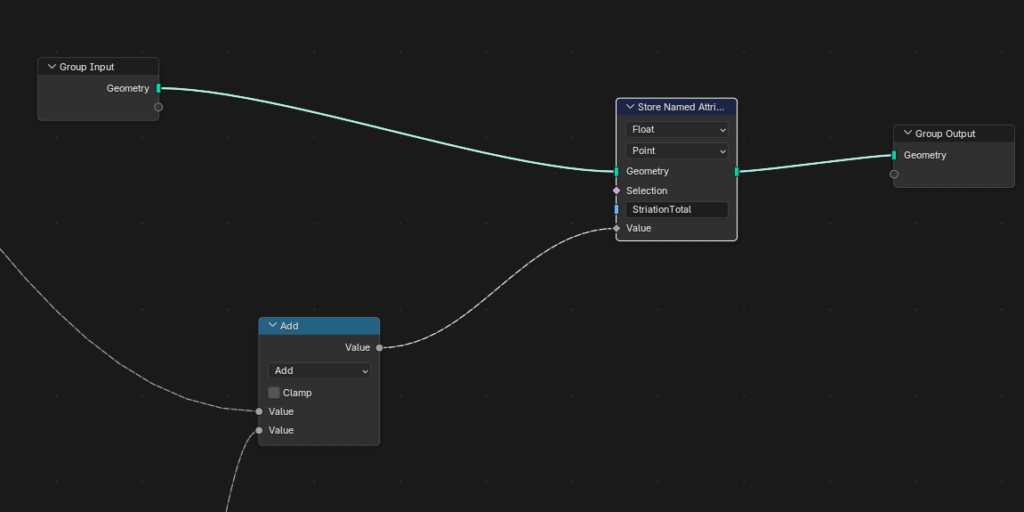1024x512 pixels.
Task: Edit the StriationTotal attribute name field
Action: (x=677, y=210)
